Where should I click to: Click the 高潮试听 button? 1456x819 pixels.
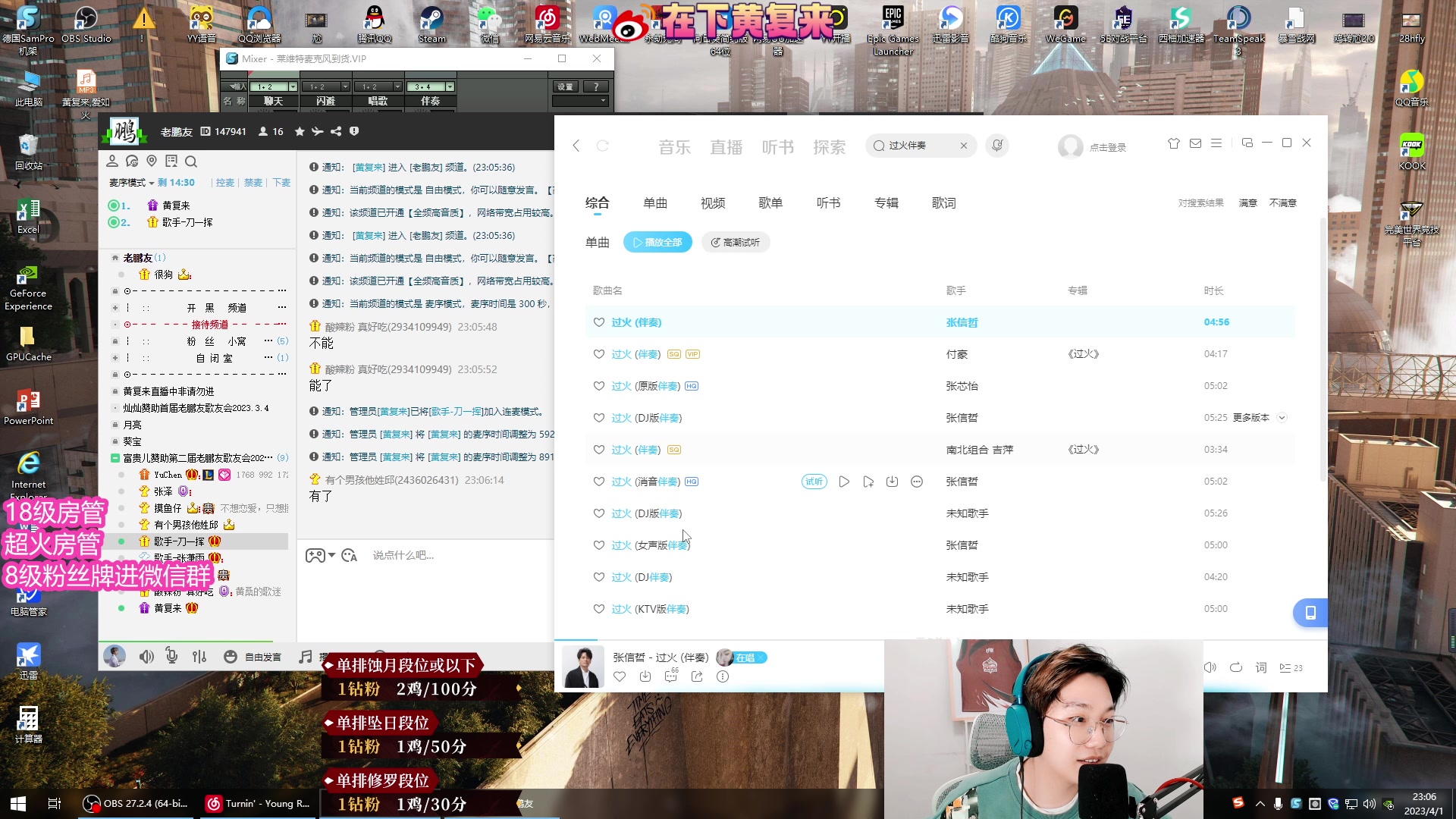(x=736, y=243)
